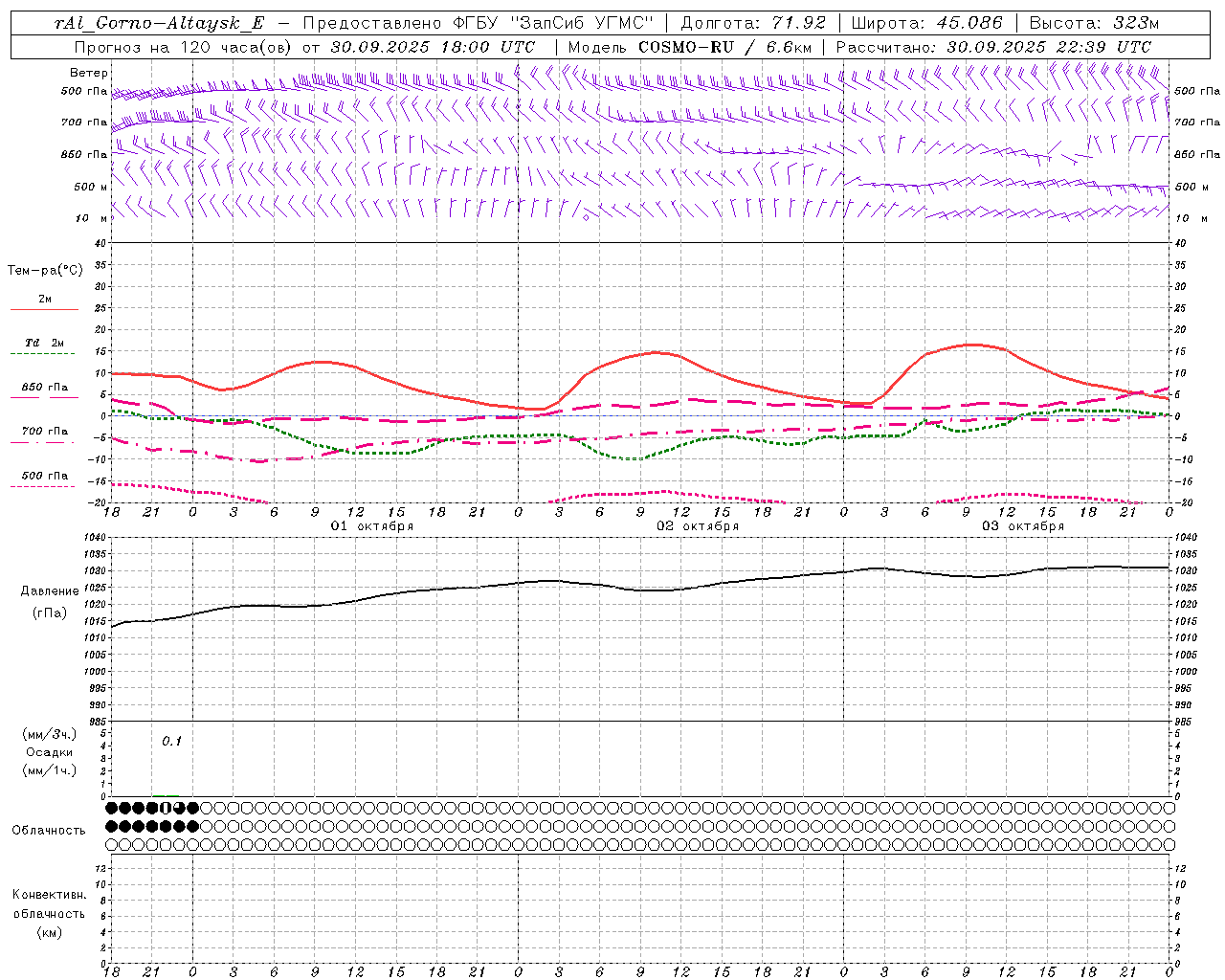The height and width of the screenshot is (980, 1225).
Task: Click the '(мм/1ч.)' precipitation unit label
Action: click(x=50, y=770)
